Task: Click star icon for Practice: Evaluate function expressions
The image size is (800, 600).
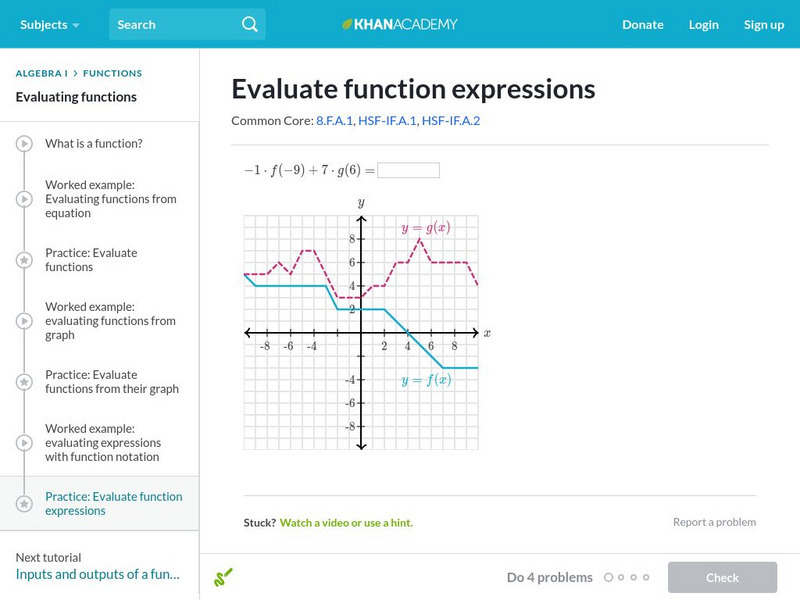Action: point(24,504)
